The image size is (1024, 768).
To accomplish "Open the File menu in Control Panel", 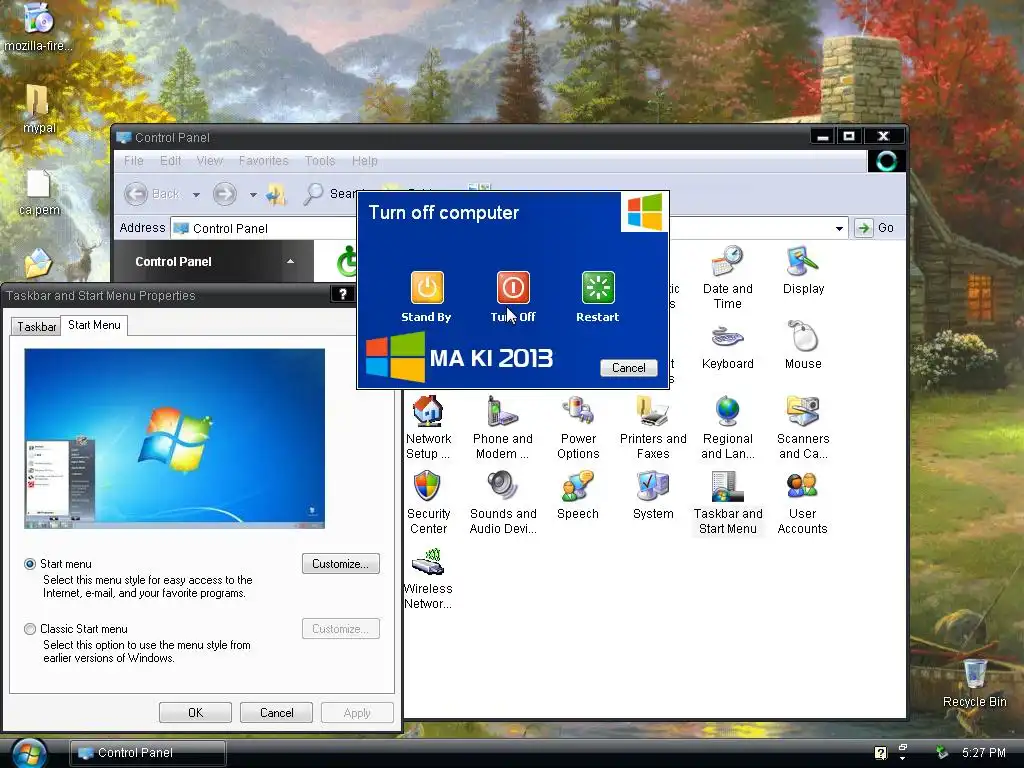I will pyautogui.click(x=133, y=161).
